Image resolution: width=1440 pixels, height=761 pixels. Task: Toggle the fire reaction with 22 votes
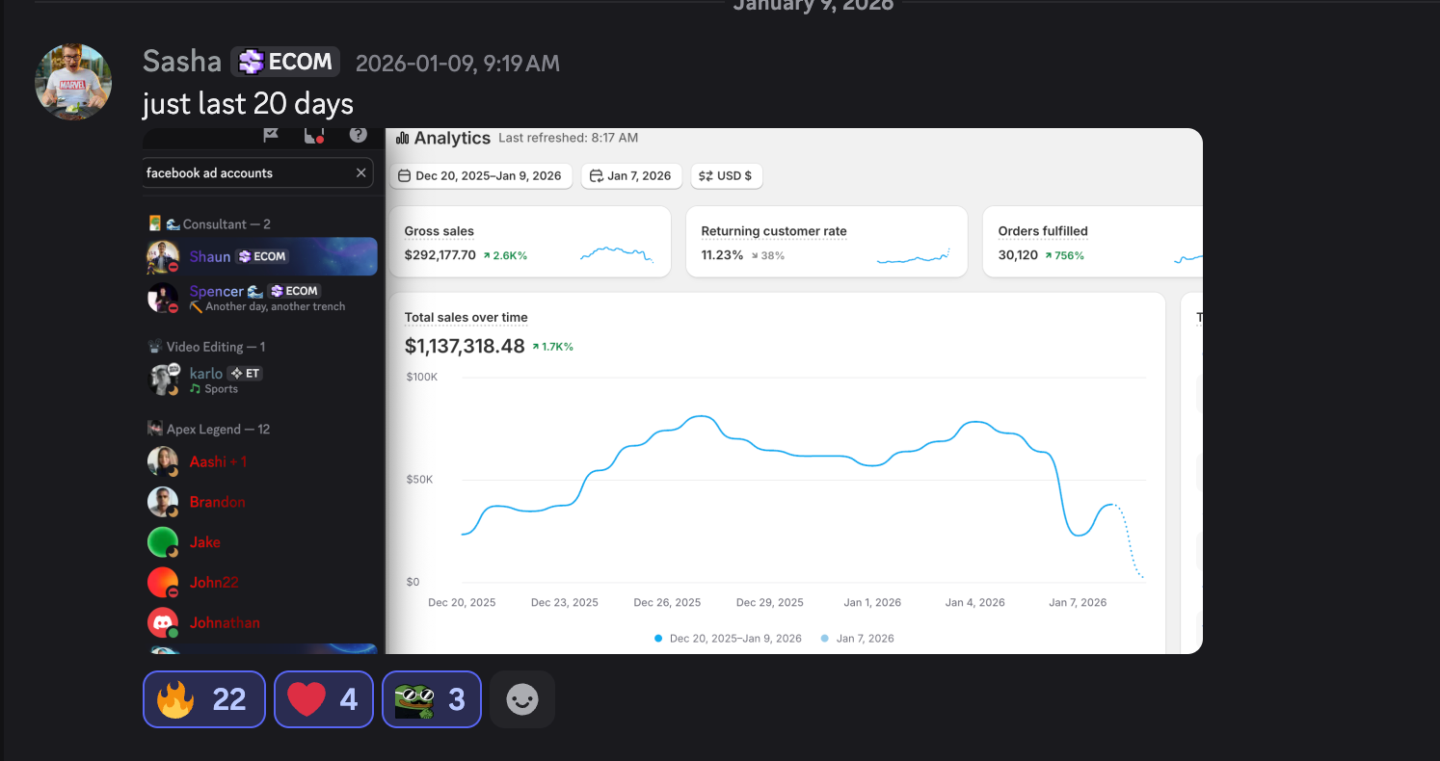pyautogui.click(x=204, y=699)
